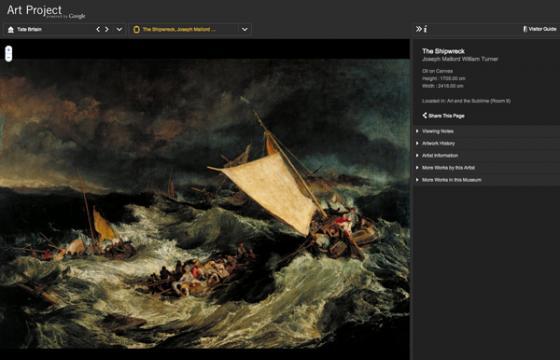Go to the previous museum arrow
Viewport: 560px width, 360px height.
click(x=98, y=29)
